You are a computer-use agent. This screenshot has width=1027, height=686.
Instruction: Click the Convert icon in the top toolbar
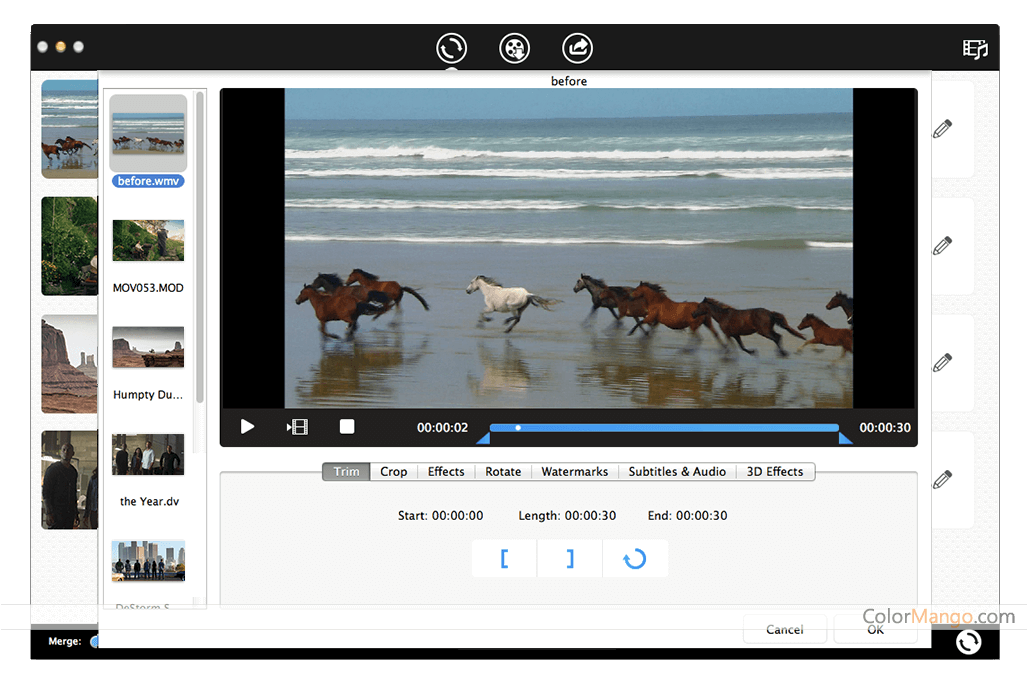pos(451,48)
